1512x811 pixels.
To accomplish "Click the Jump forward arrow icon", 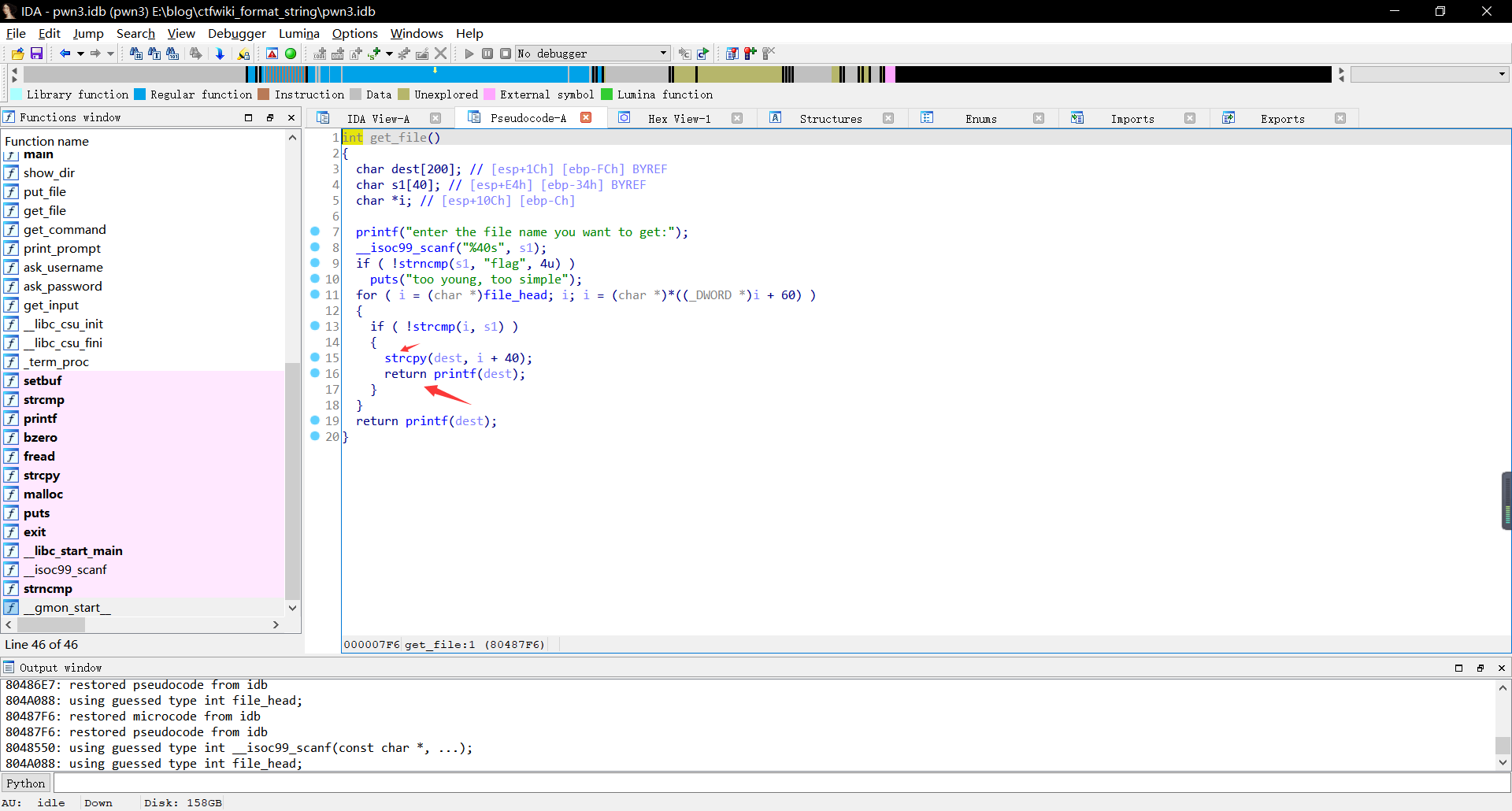I will click(95, 54).
